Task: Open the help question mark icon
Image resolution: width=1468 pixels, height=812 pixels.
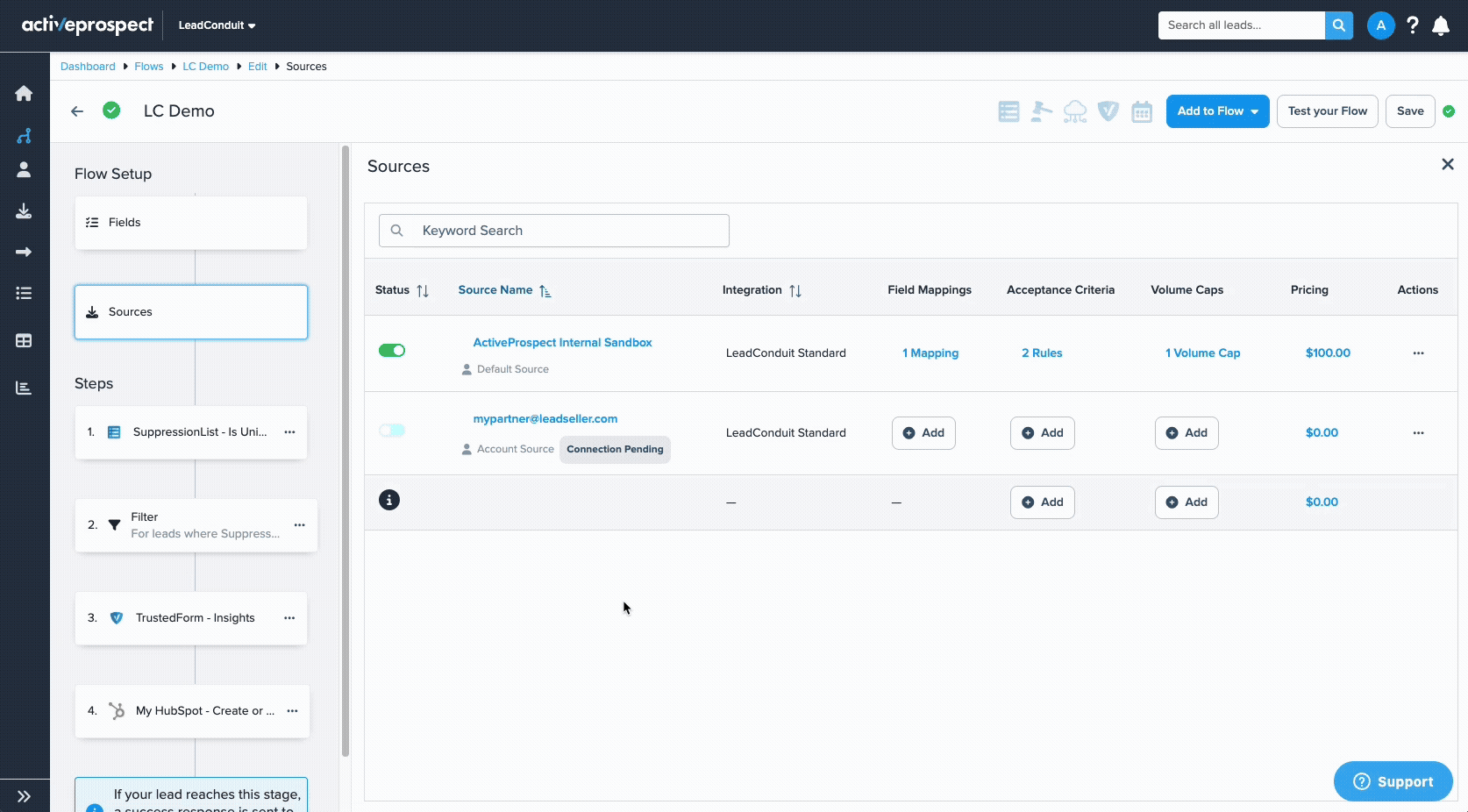Action: coord(1412,25)
